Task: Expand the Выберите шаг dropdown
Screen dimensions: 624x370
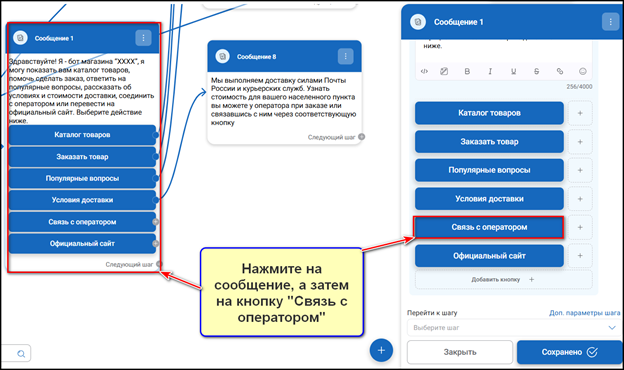Action: tap(513, 328)
